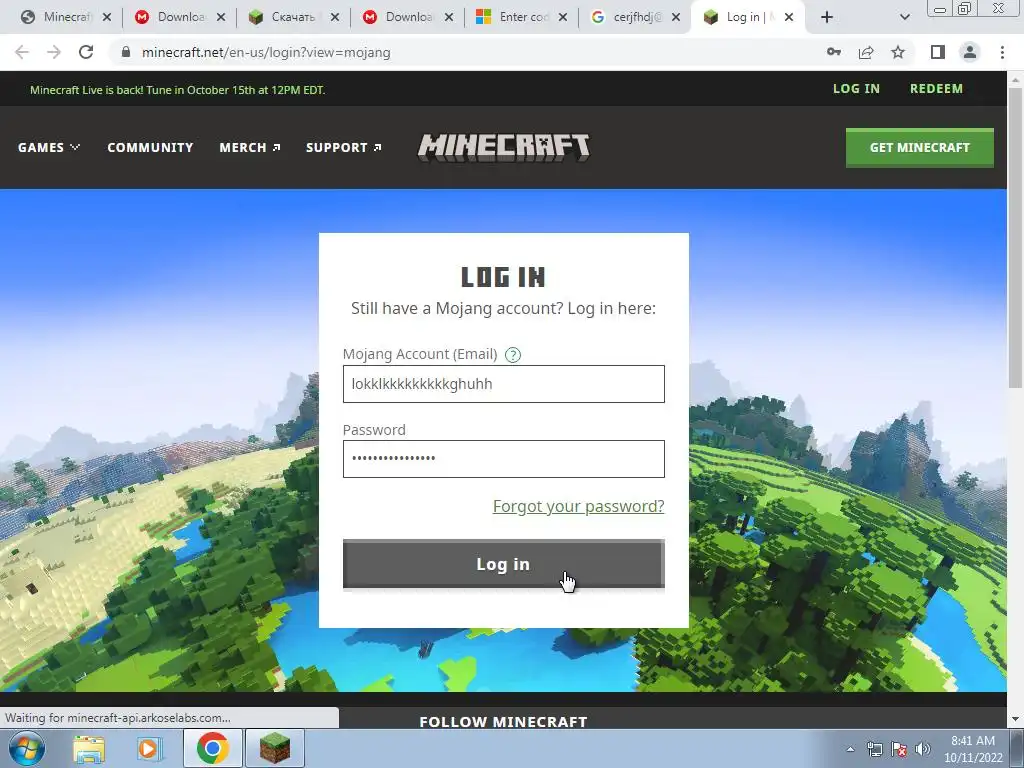Open Windows Start menu orb
The image size is (1024, 768).
(27, 748)
